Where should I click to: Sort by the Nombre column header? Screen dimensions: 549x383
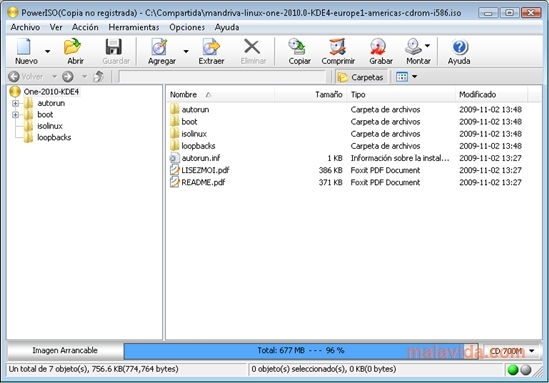(x=221, y=95)
